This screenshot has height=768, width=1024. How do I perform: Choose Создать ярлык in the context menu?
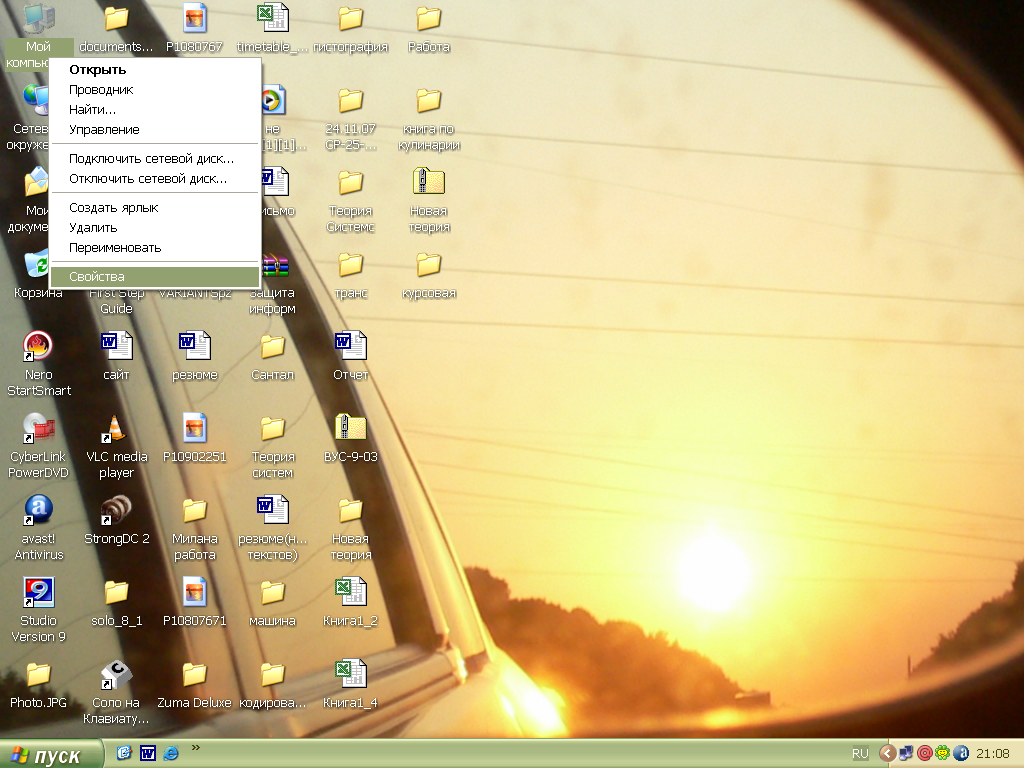[155, 208]
